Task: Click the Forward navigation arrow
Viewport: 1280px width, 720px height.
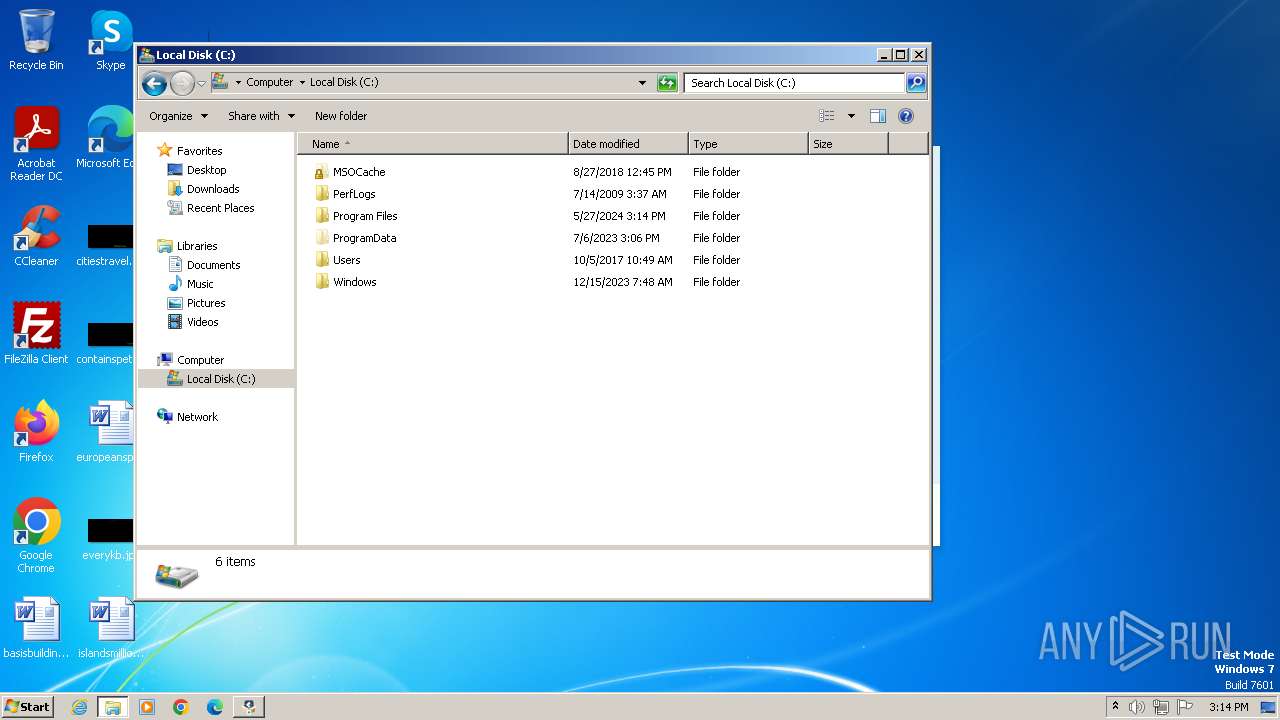Action: click(x=182, y=83)
